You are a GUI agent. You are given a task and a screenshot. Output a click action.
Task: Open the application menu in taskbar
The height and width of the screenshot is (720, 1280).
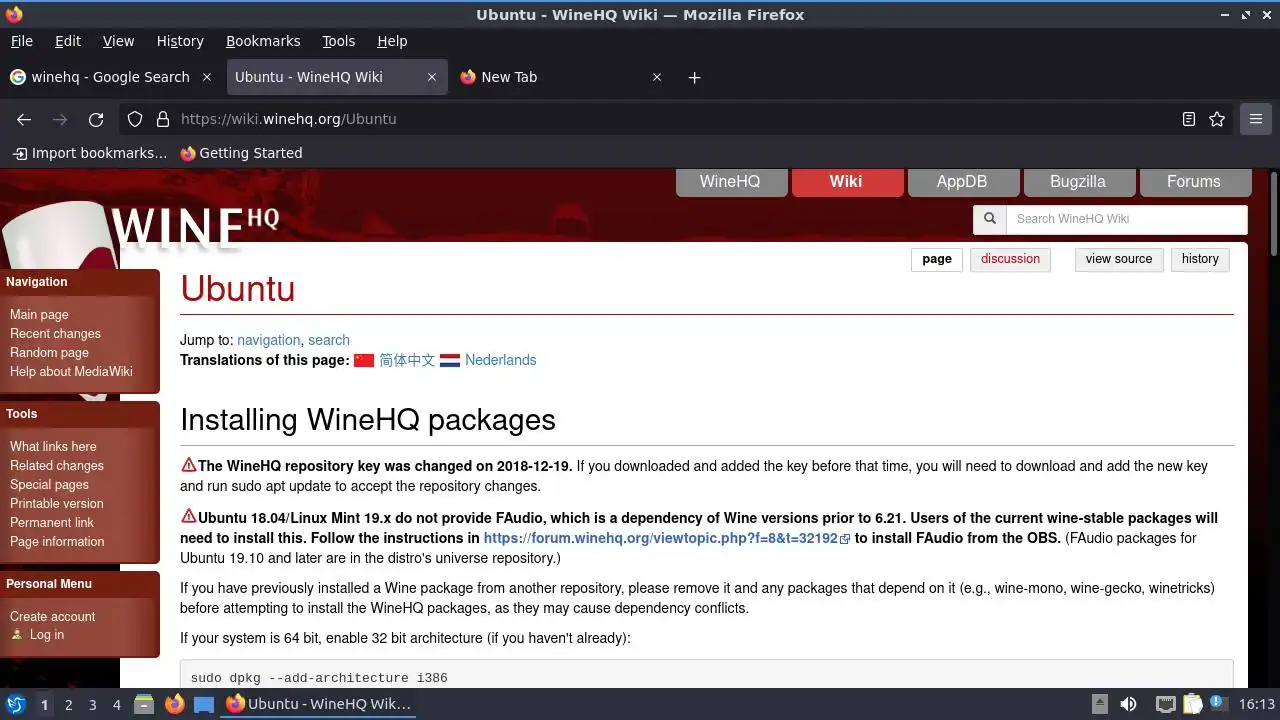pos(15,704)
